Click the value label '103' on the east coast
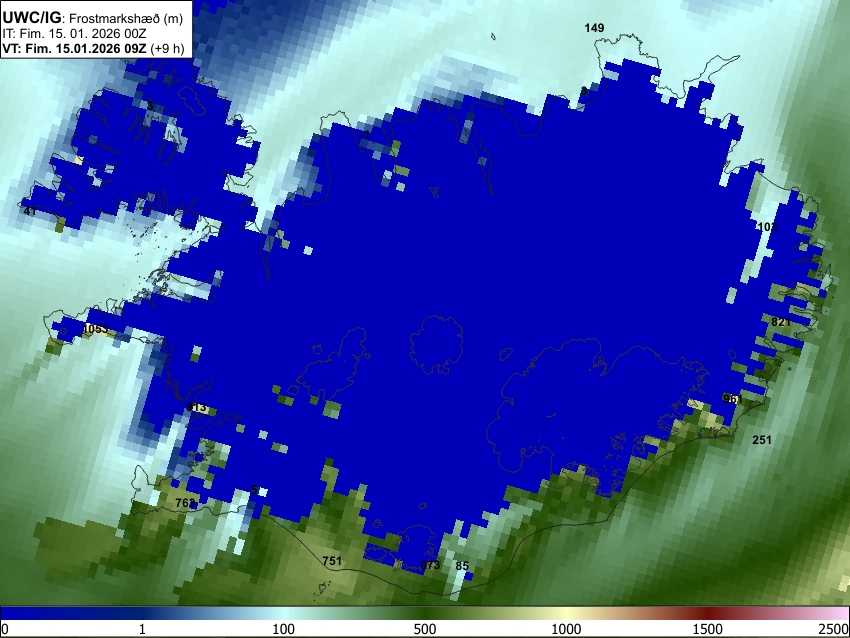850x638 pixels. click(767, 227)
